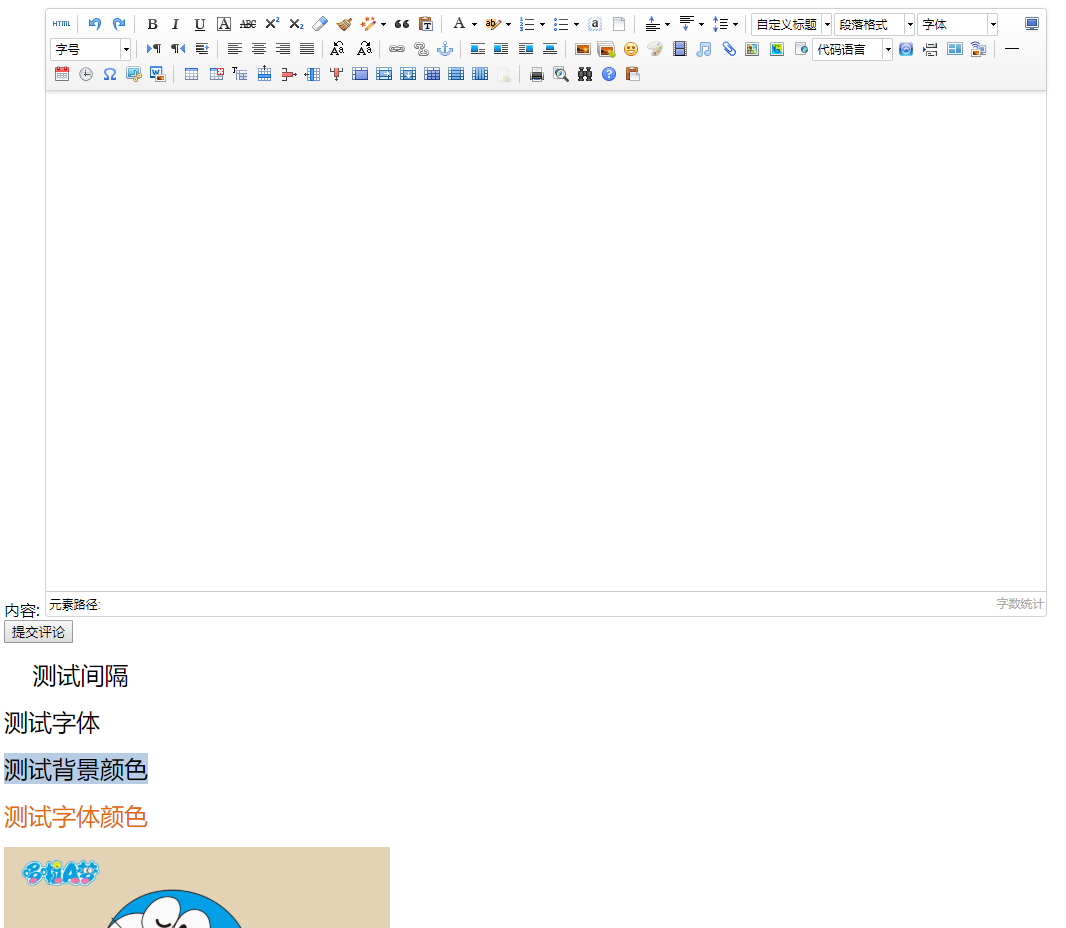Open the 段落格式 paragraph format dropdown

(x=874, y=24)
